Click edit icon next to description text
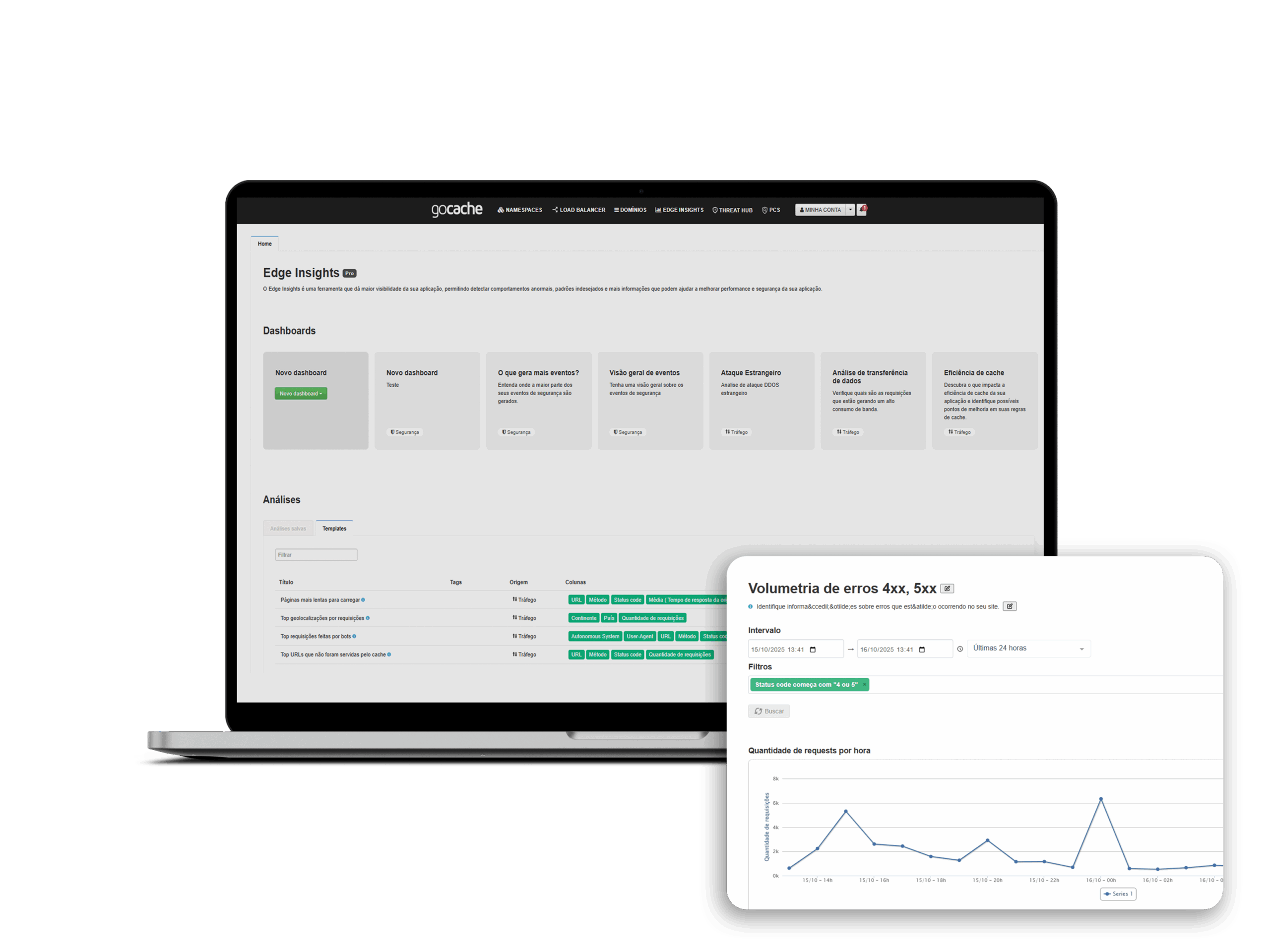 (1010, 606)
